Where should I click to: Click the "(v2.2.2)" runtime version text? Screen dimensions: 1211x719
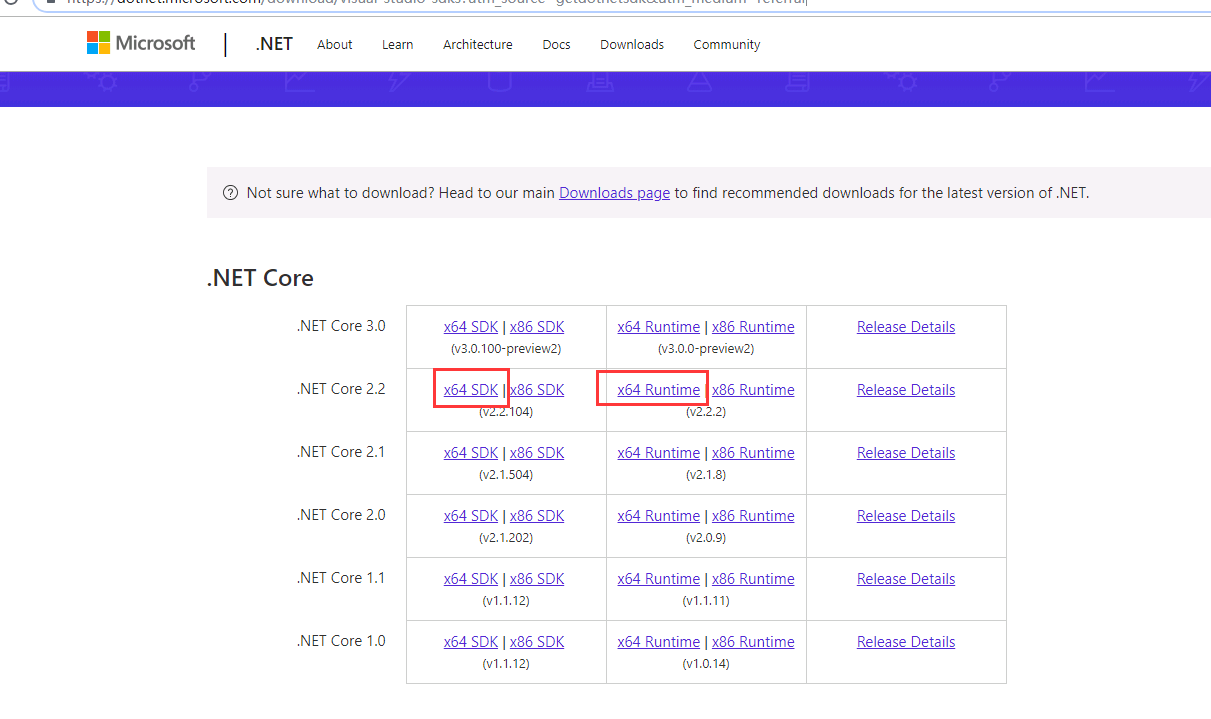click(x=706, y=412)
